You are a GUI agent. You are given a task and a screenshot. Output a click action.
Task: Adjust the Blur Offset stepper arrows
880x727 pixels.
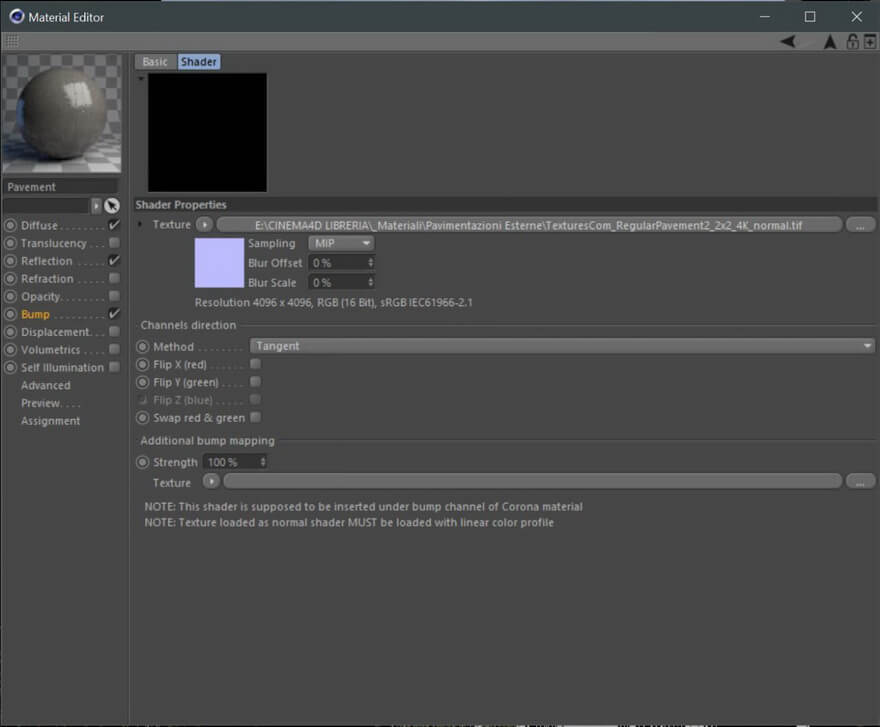370,263
